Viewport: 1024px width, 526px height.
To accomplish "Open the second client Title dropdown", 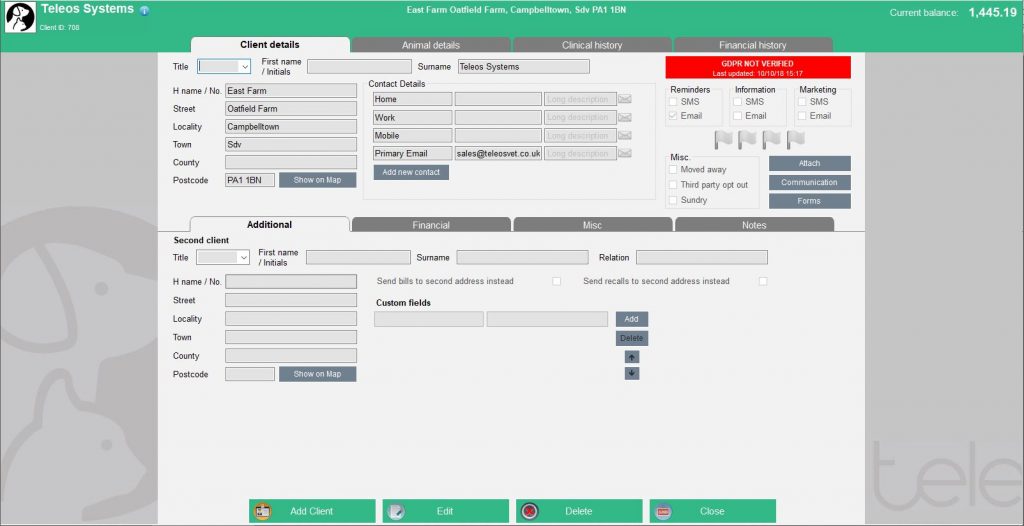I will pyautogui.click(x=223, y=257).
